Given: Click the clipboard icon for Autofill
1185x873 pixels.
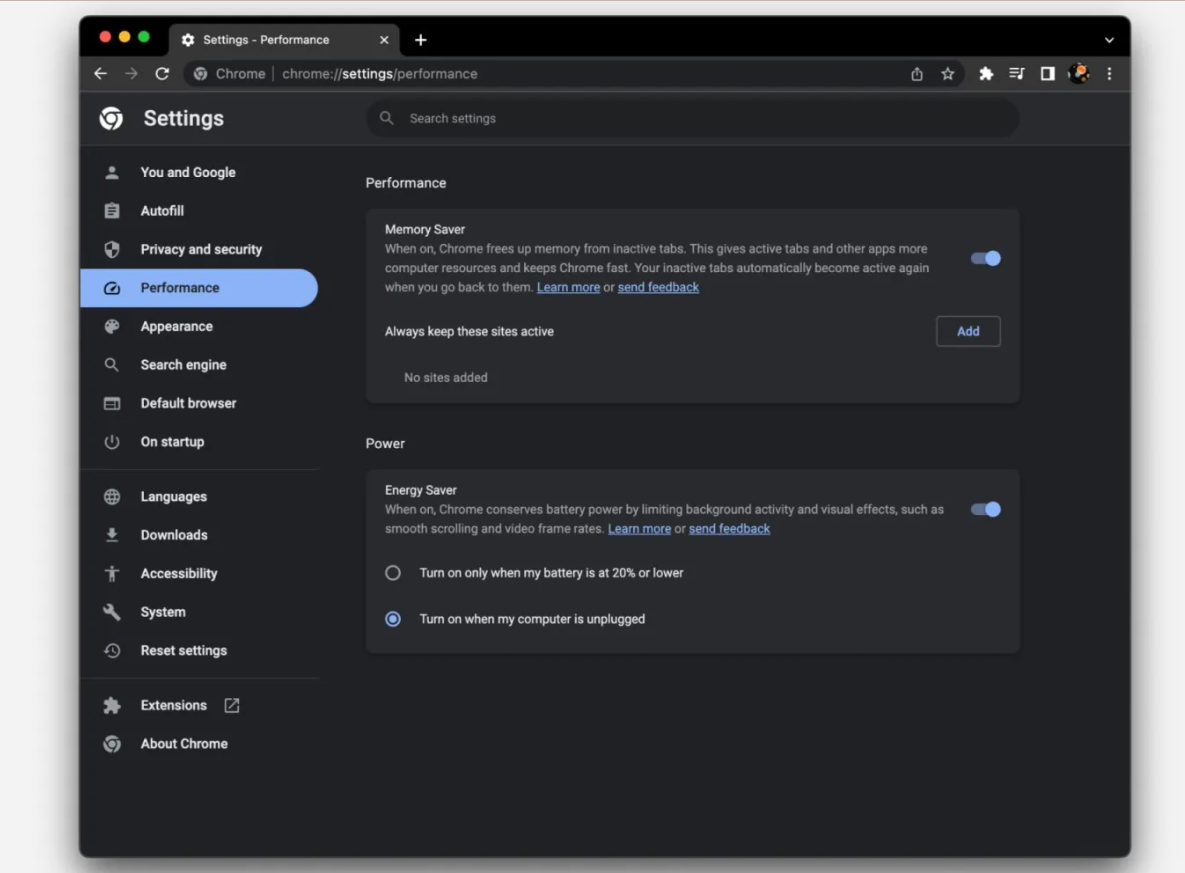Looking at the screenshot, I should (x=112, y=211).
